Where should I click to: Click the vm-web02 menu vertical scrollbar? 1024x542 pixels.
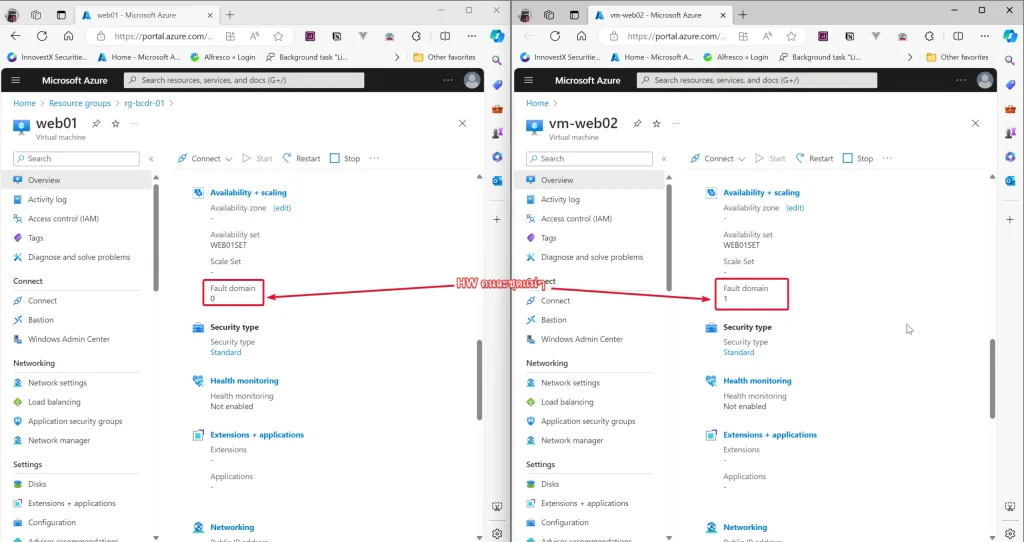[x=669, y=238]
